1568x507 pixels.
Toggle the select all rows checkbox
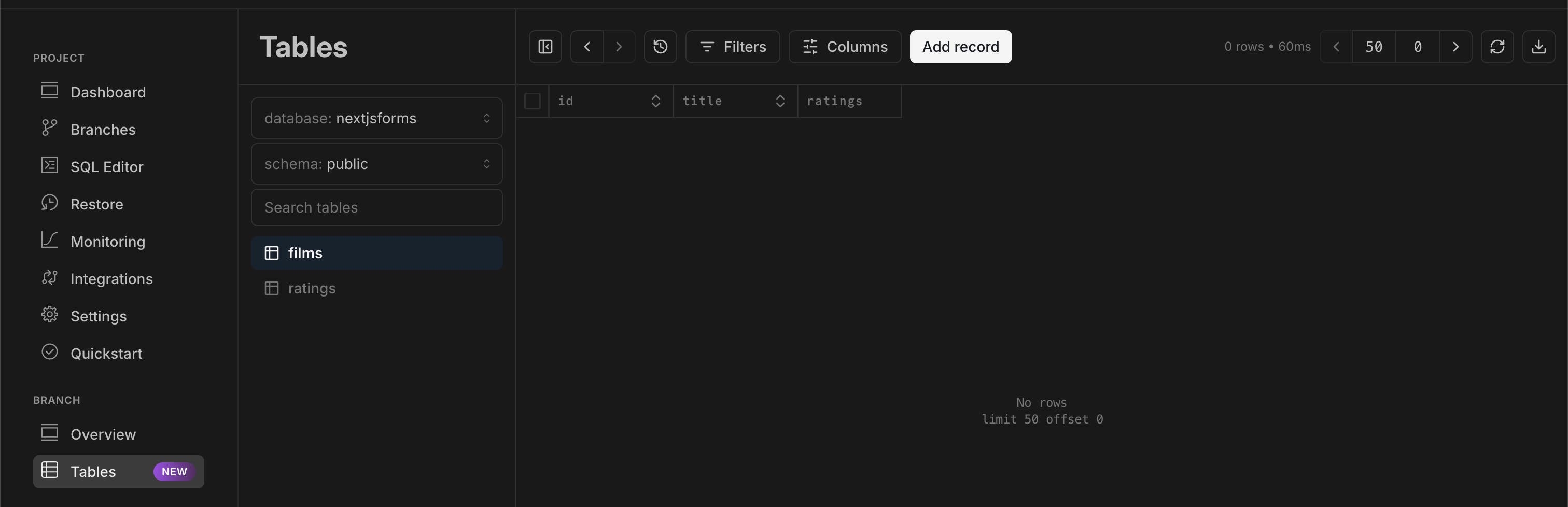[x=533, y=101]
